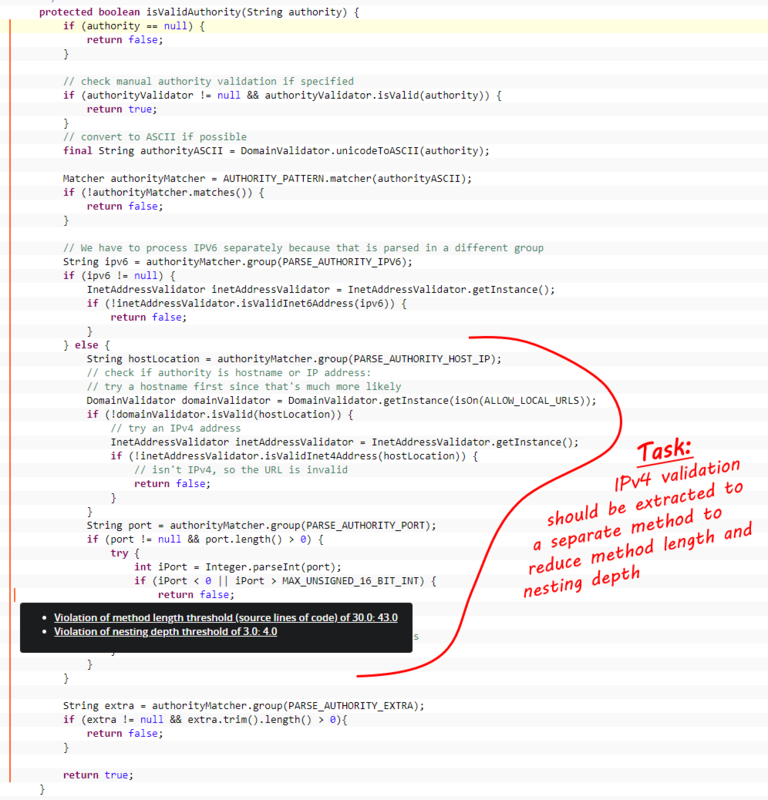Viewport: 768px width, 800px height.
Task: Open the method length threshold violation link
Action: click(x=225, y=617)
